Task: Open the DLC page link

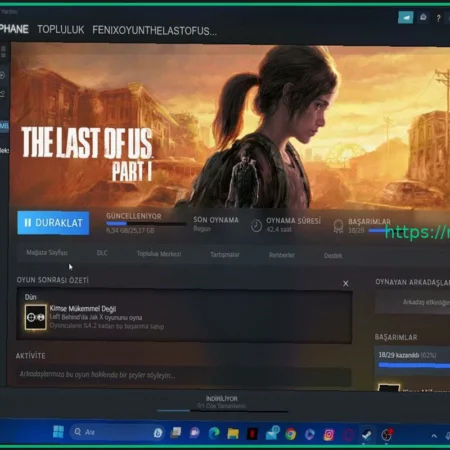Action: (x=102, y=253)
